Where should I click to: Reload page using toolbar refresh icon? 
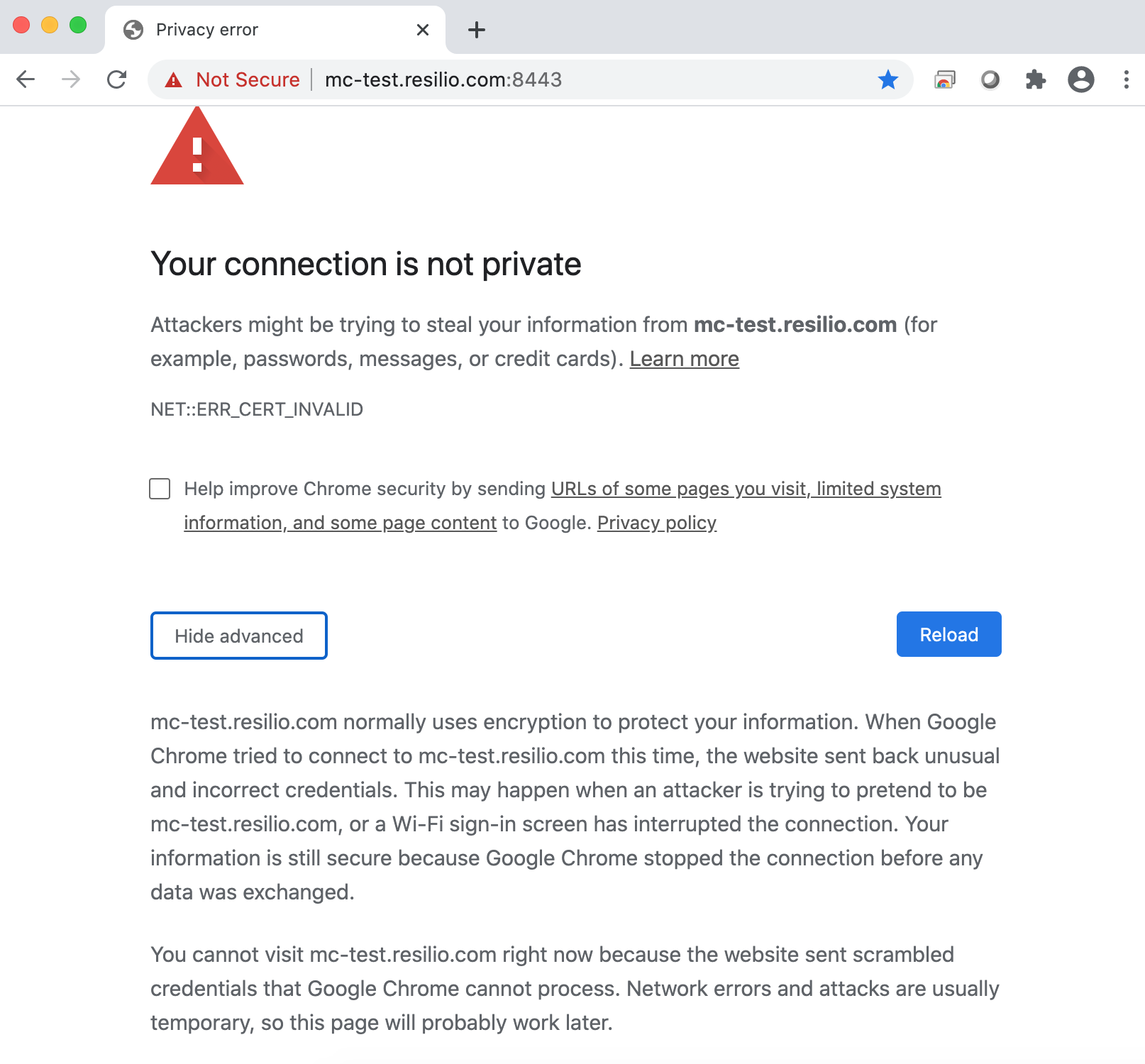pos(117,79)
